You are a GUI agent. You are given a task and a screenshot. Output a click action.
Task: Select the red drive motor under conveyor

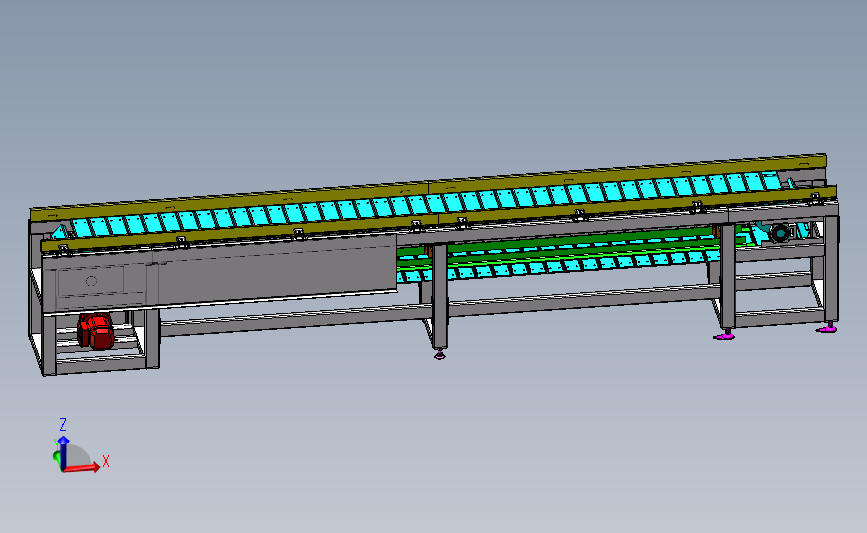point(96,331)
